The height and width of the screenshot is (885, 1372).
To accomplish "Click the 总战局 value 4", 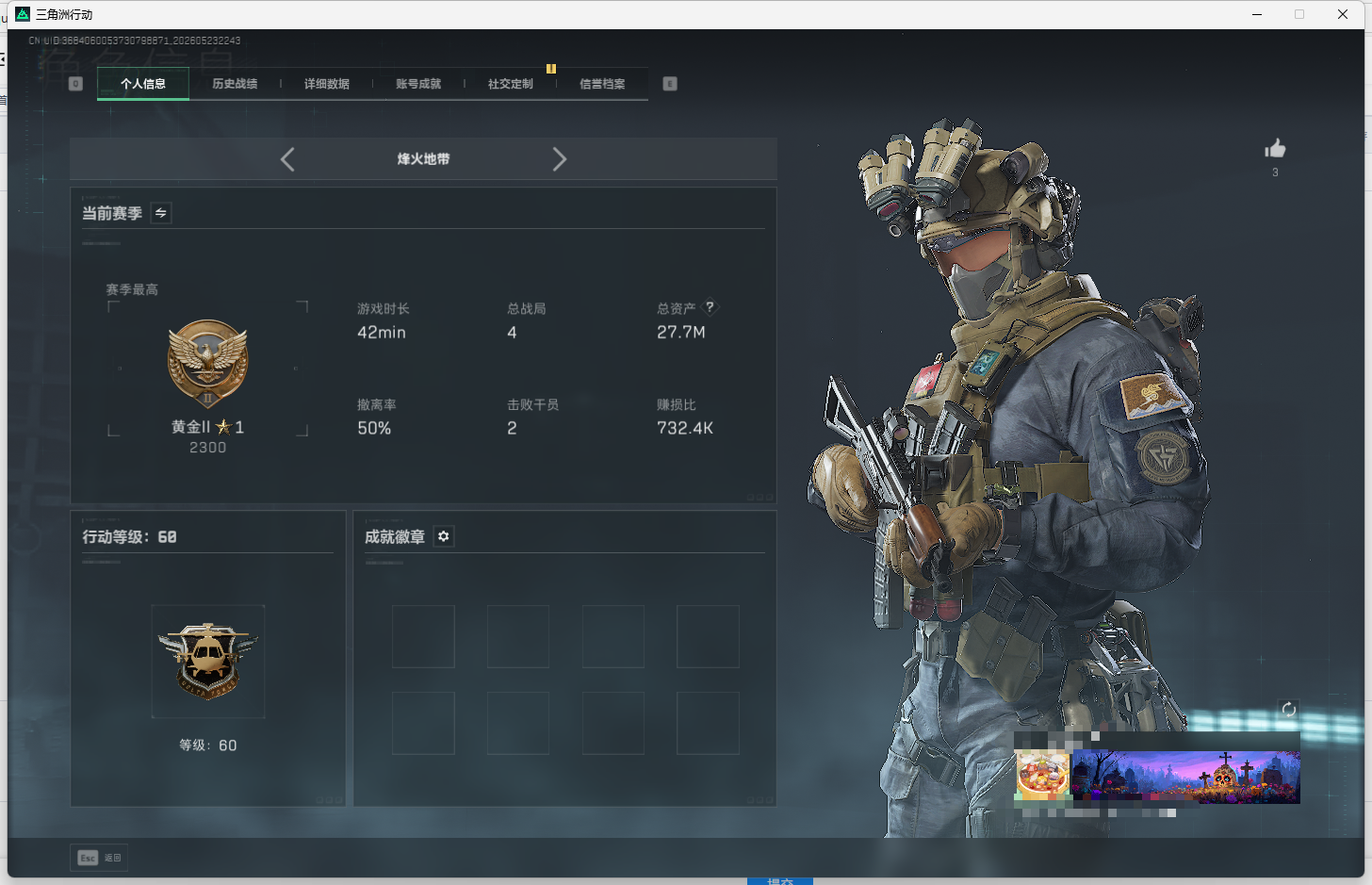I will (x=512, y=333).
